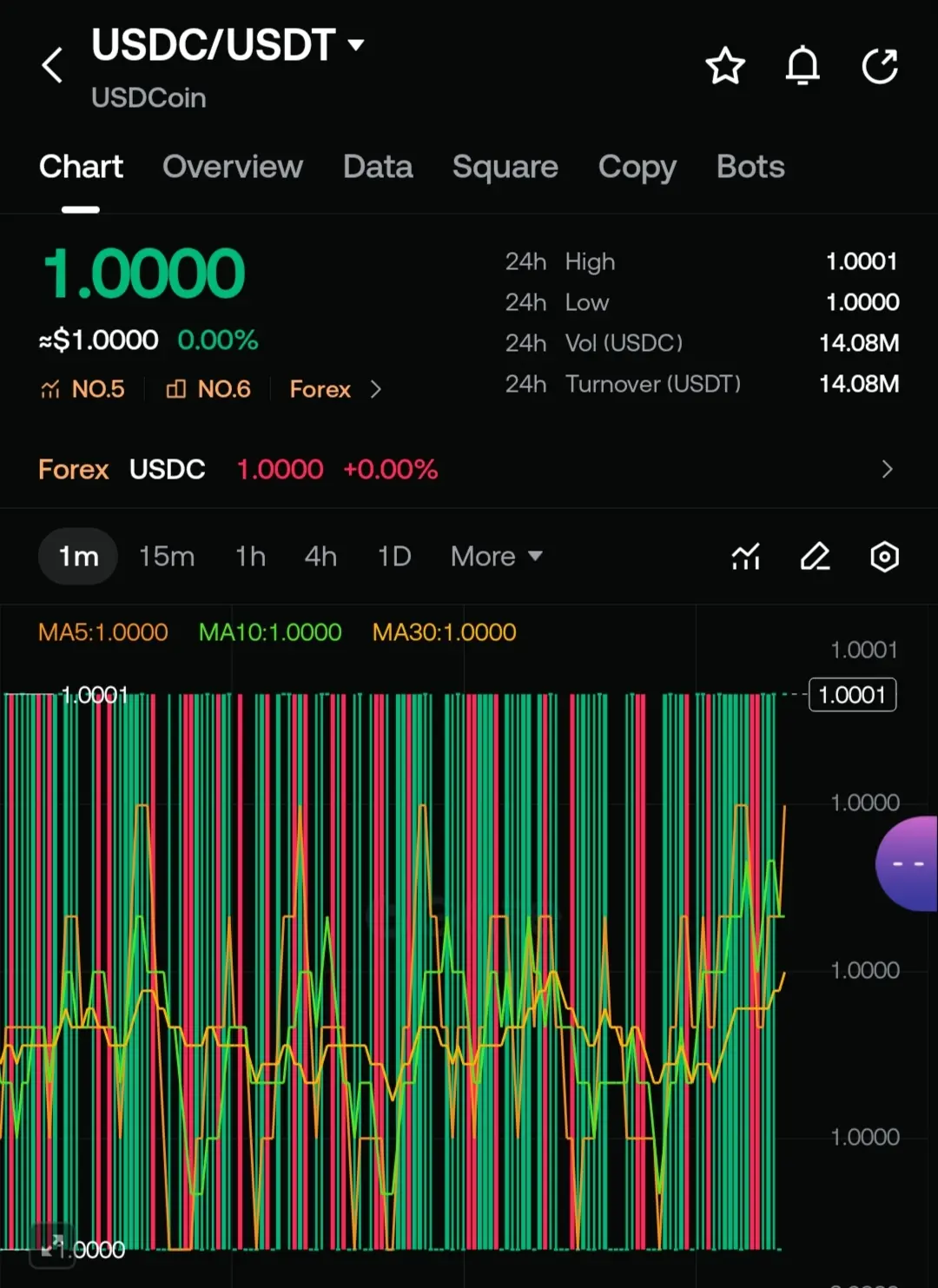
Task: Select the 1D timeframe
Action: point(394,556)
